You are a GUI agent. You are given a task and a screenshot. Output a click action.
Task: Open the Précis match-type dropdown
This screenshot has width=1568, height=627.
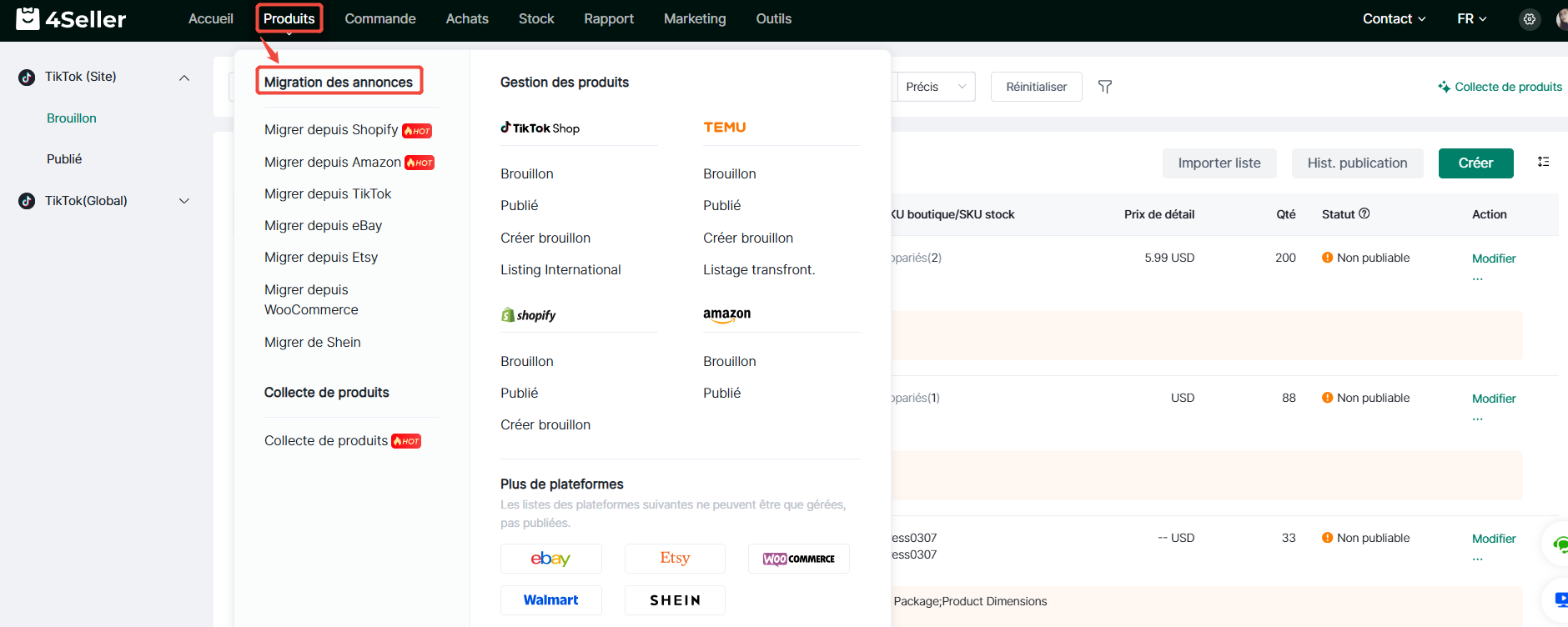tap(936, 87)
